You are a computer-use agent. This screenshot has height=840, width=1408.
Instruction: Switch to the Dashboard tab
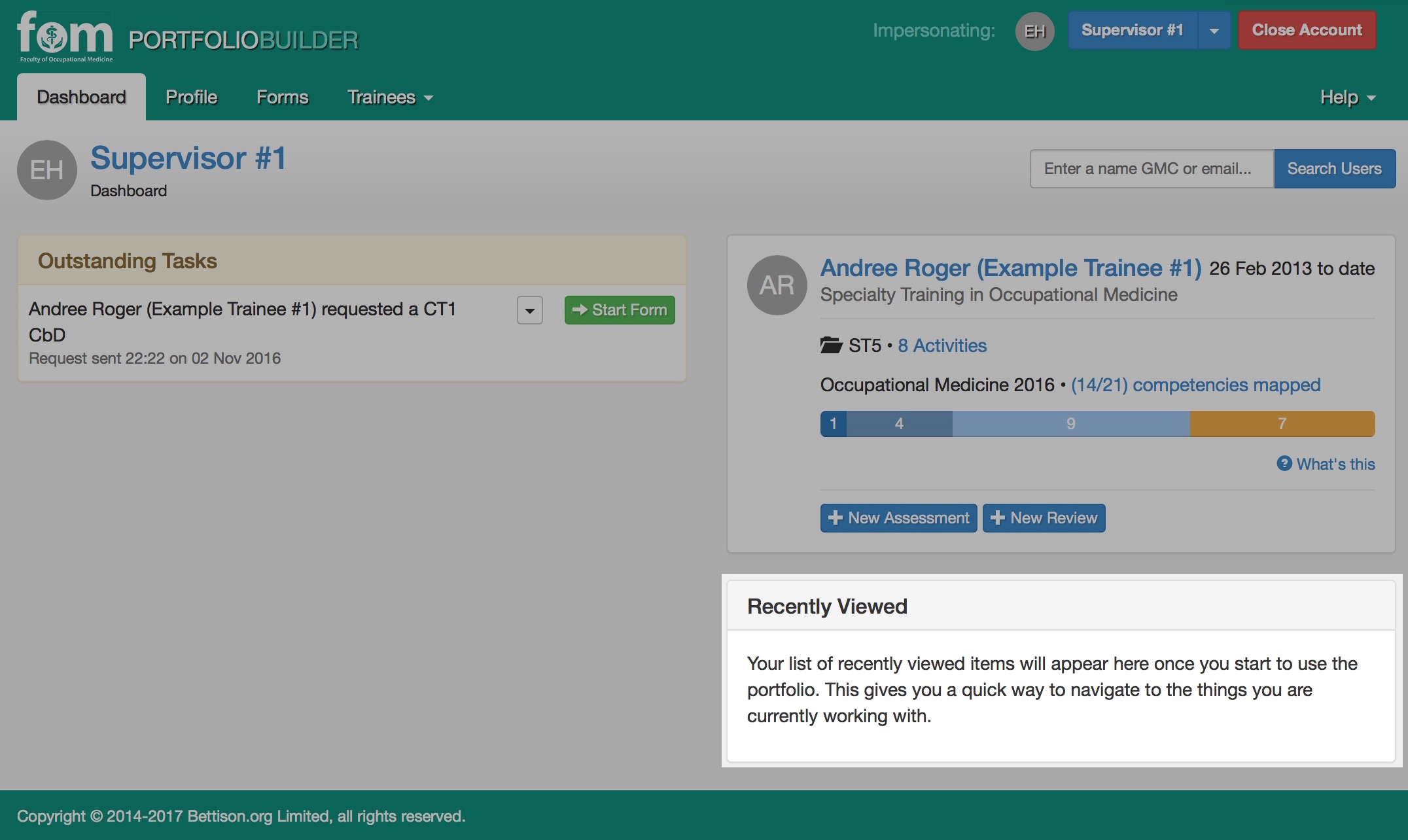pyautogui.click(x=81, y=97)
